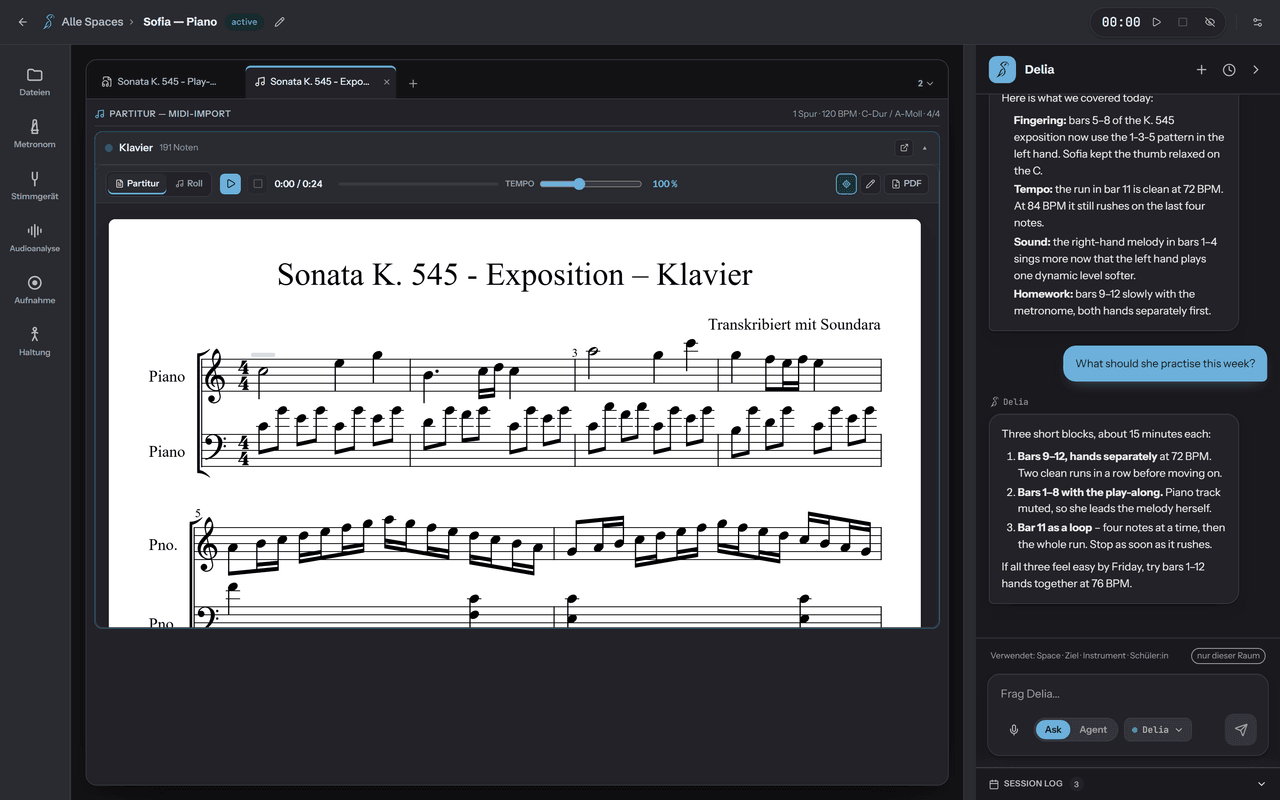Collapse the Delia panel with chevron
Viewport: 1280px width, 800px height.
coord(1256,70)
